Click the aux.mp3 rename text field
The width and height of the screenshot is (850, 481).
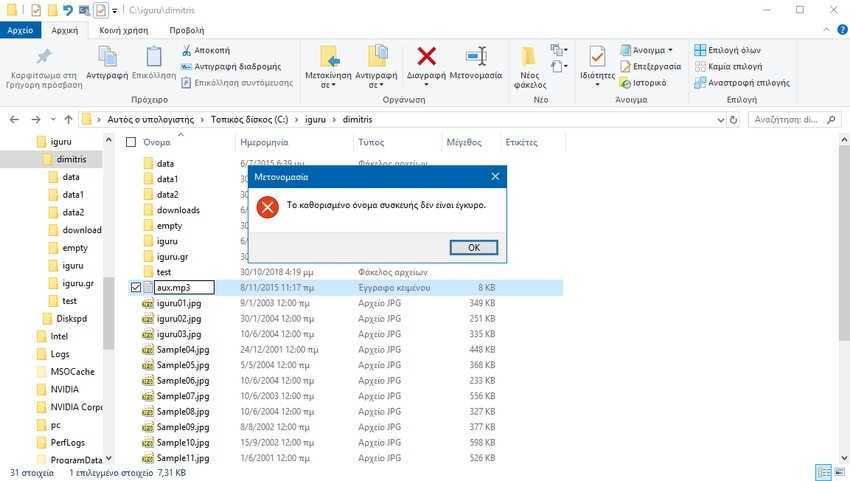tap(184, 287)
